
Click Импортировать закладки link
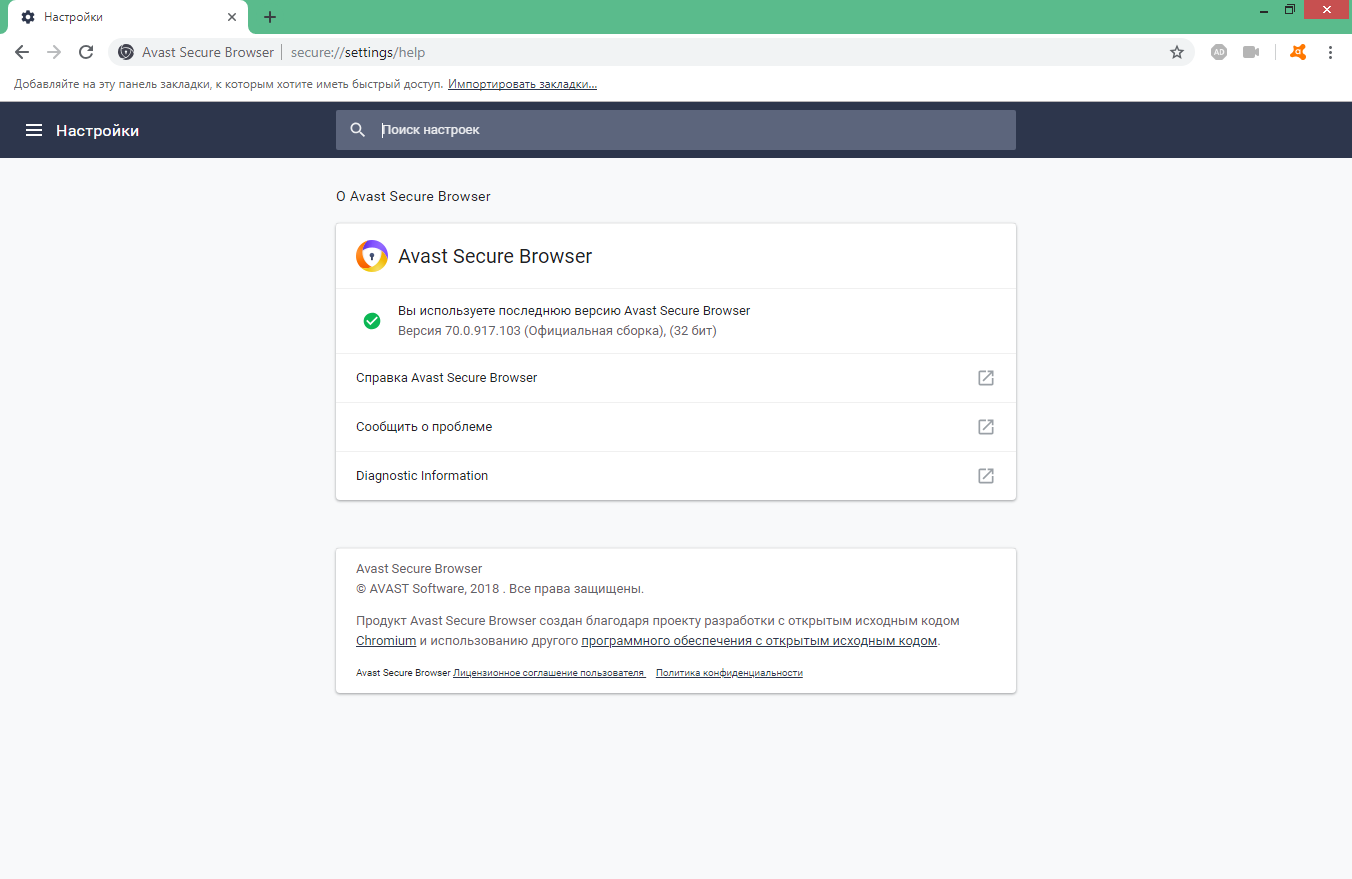(522, 85)
